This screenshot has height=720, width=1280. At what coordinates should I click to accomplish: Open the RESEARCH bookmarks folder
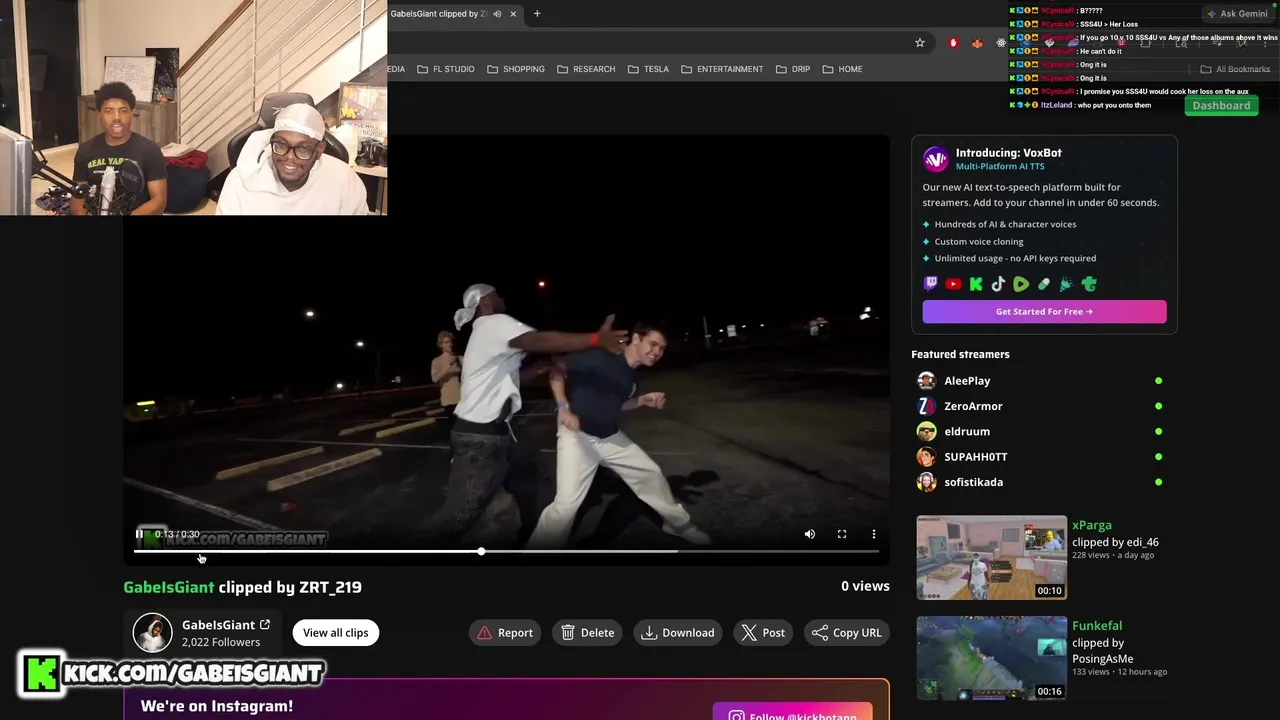point(586,69)
